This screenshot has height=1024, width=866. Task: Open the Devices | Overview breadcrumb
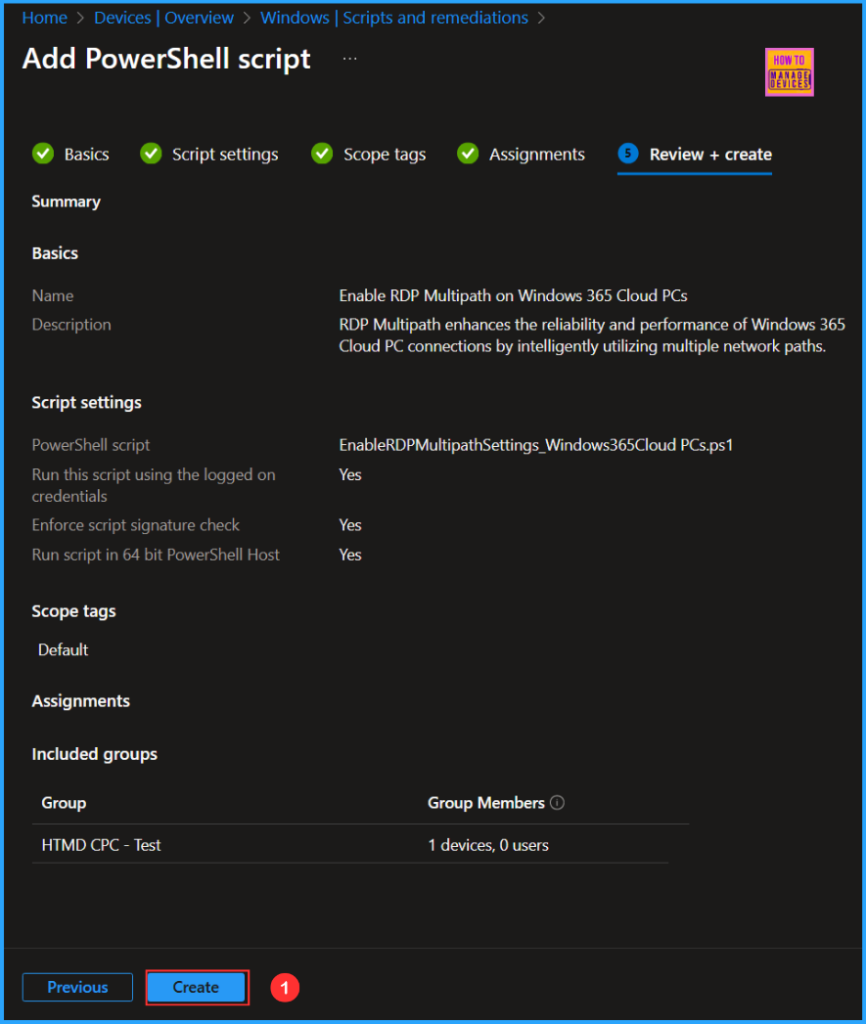click(x=164, y=18)
